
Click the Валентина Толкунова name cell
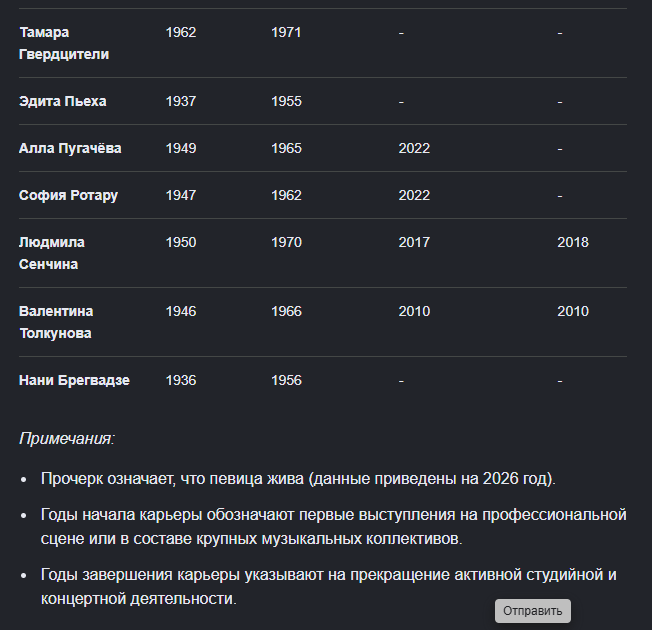tap(56, 322)
